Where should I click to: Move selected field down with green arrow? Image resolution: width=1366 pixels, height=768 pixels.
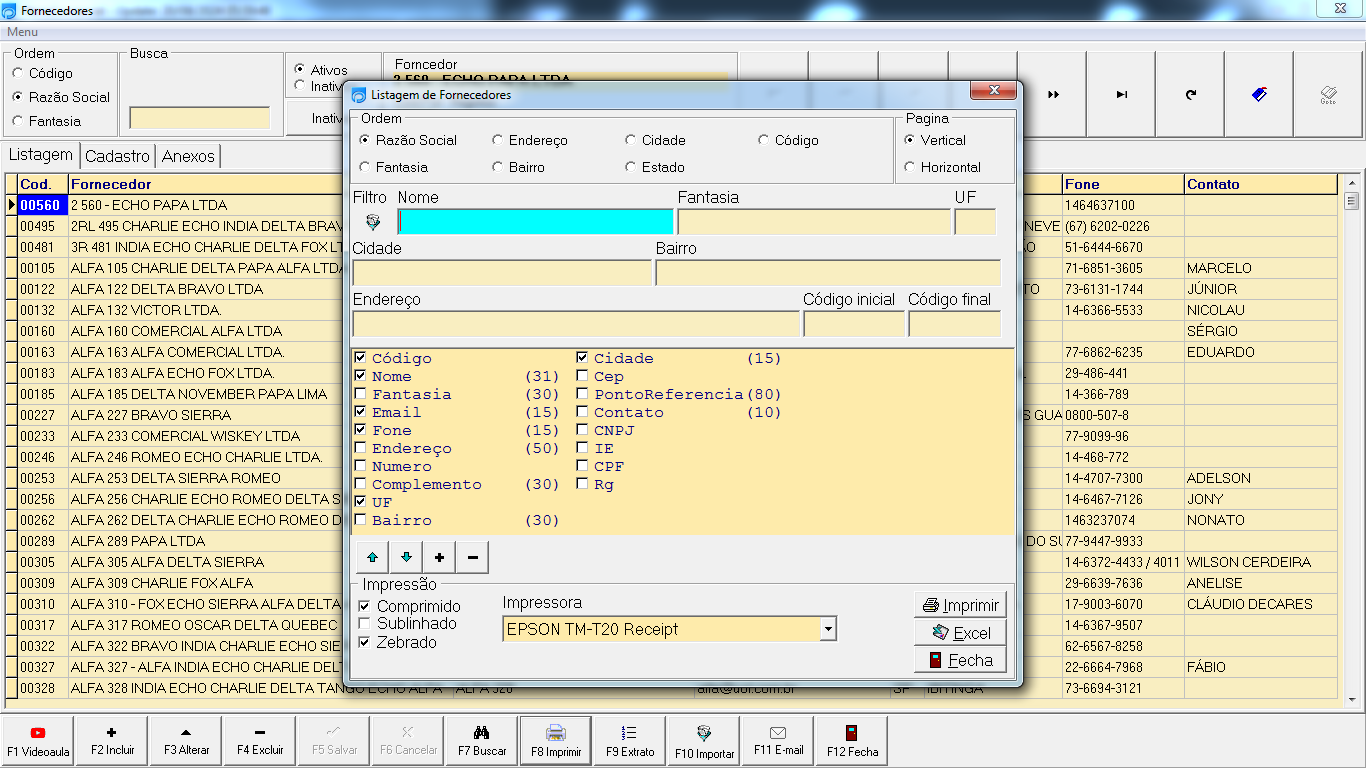click(x=406, y=557)
